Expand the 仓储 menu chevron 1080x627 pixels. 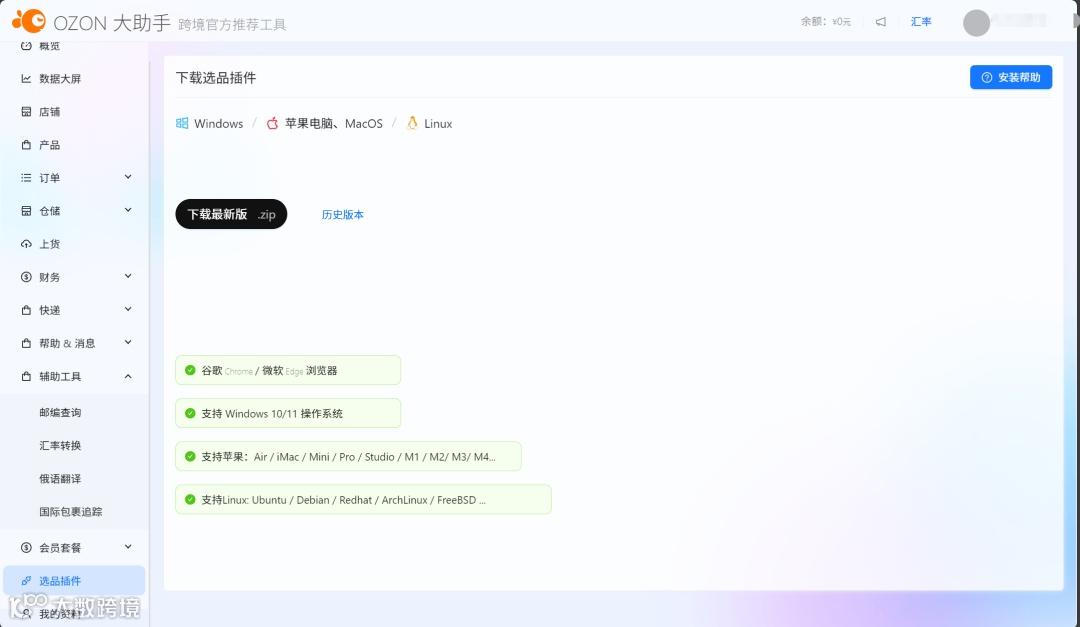128,210
